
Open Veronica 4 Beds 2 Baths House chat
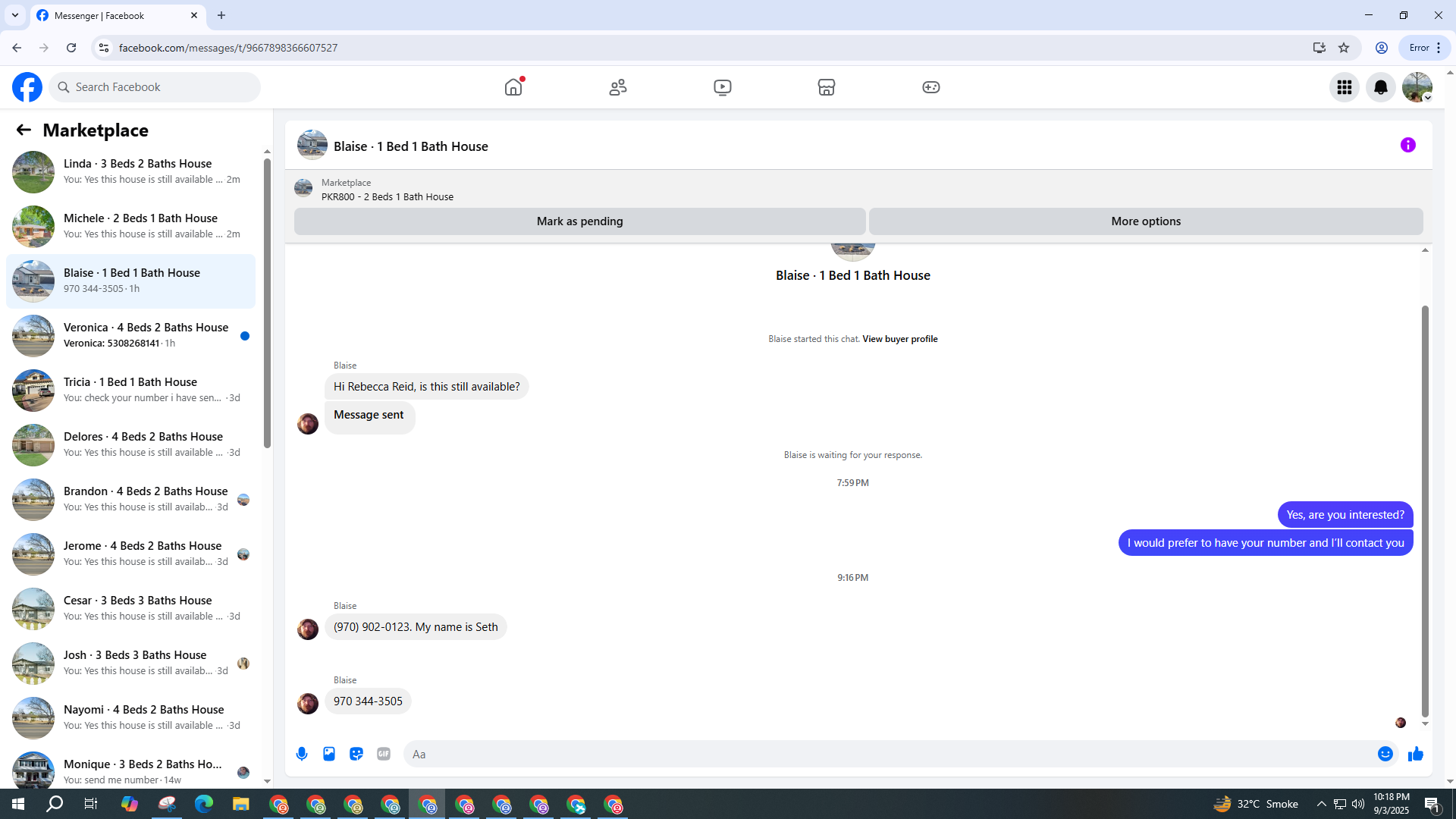(130, 336)
